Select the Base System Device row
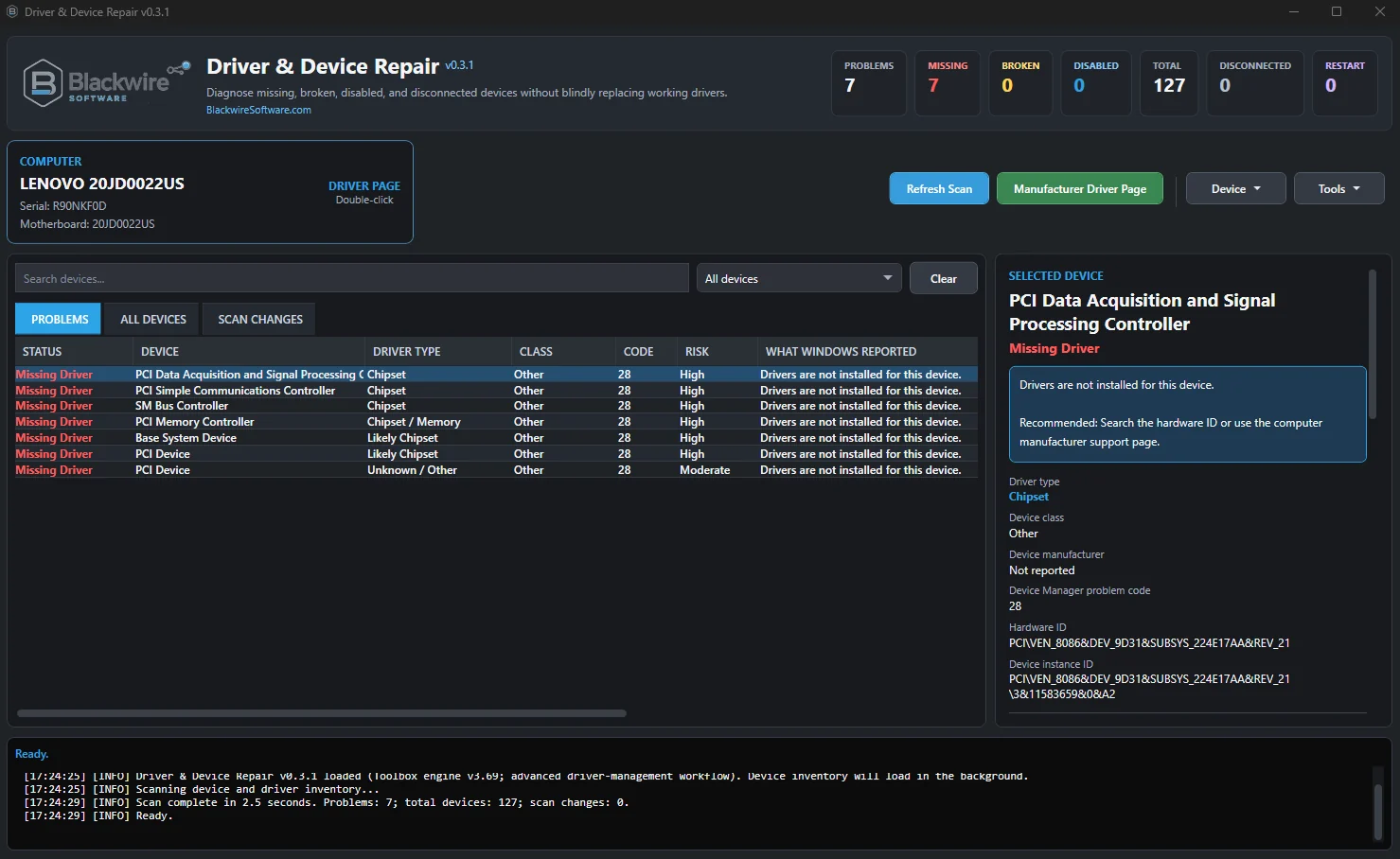Viewport: 1400px width, 859px height. click(x=496, y=438)
